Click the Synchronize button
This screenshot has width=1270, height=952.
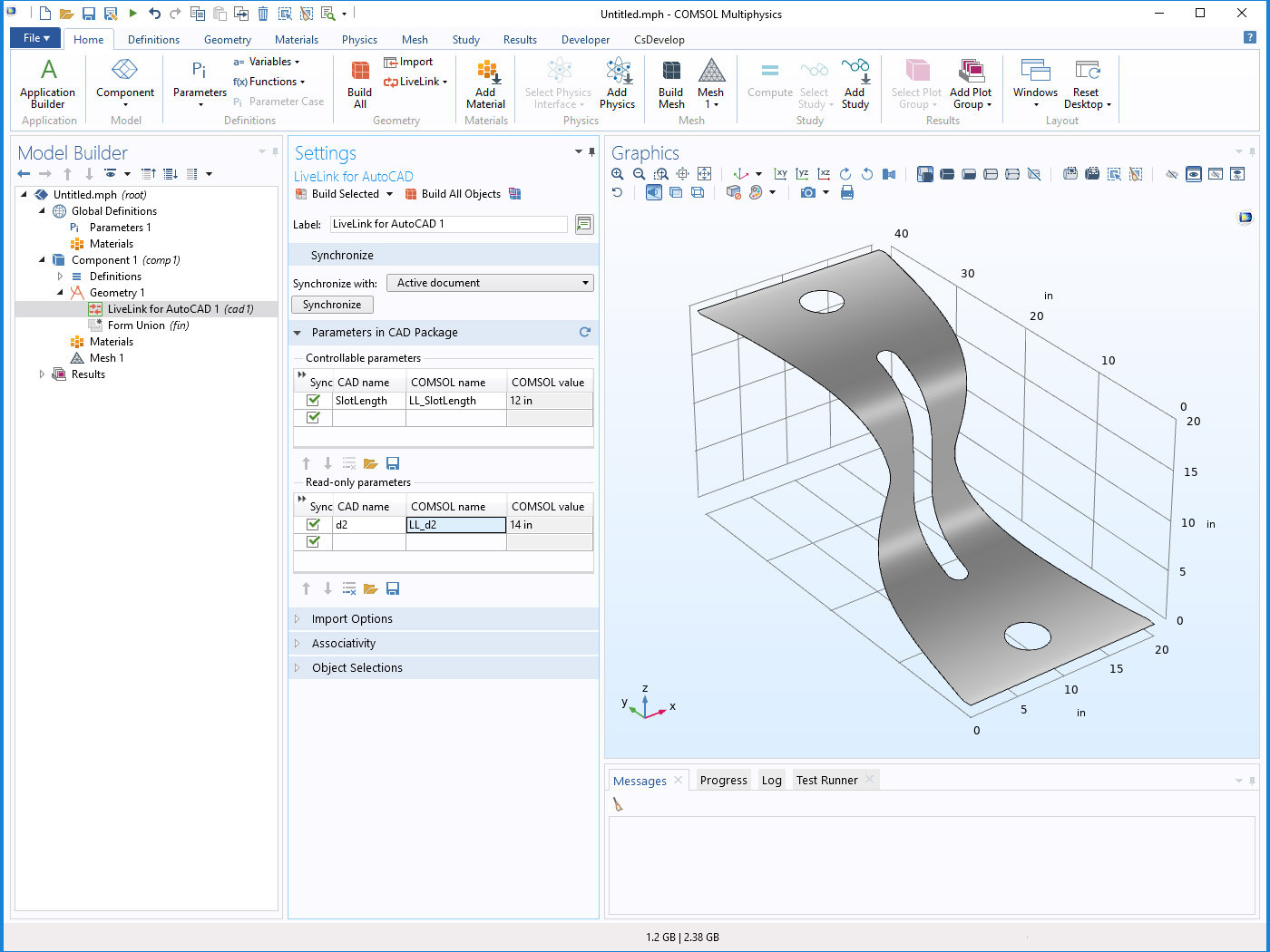(332, 305)
